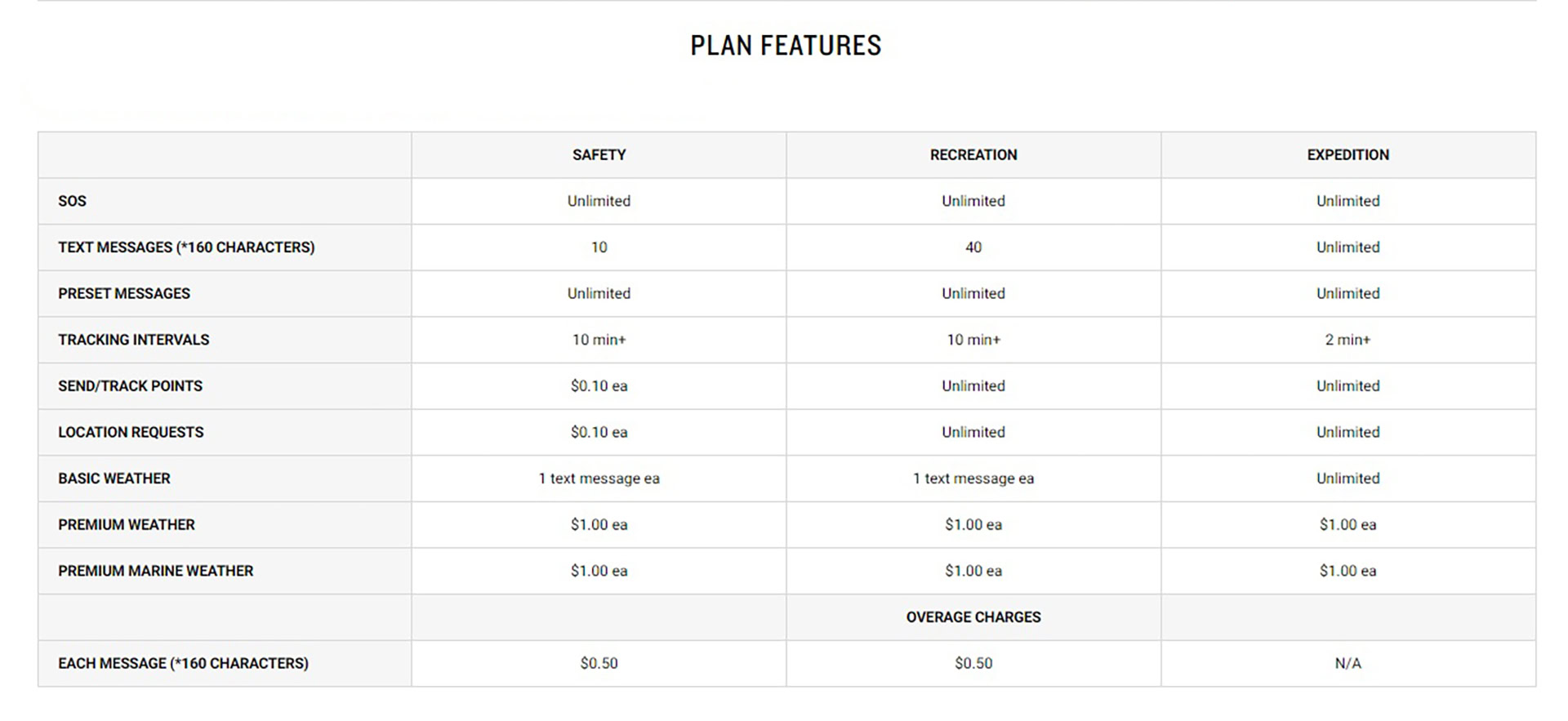The width and height of the screenshot is (1568, 721).
Task: Click the PRESET MESSAGES row label
Action: [x=124, y=294]
